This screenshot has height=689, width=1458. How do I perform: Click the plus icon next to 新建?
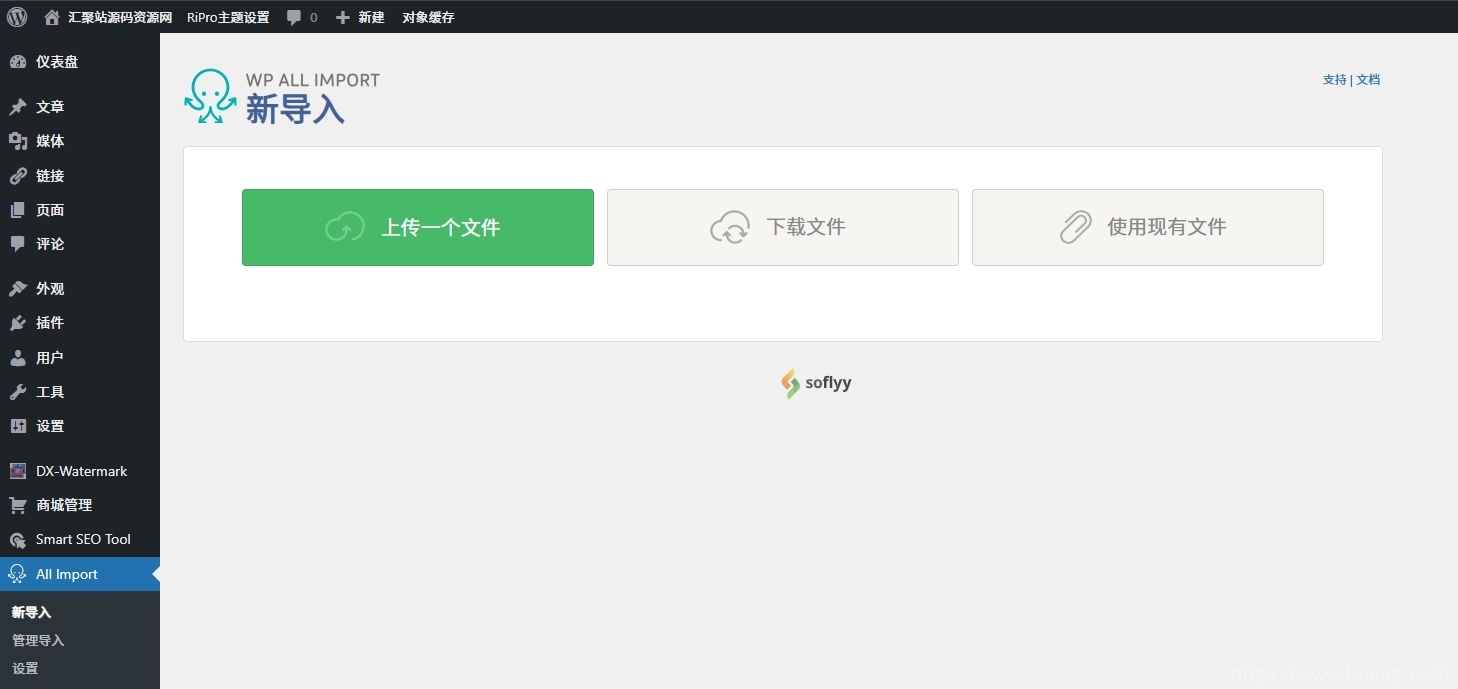click(x=343, y=17)
